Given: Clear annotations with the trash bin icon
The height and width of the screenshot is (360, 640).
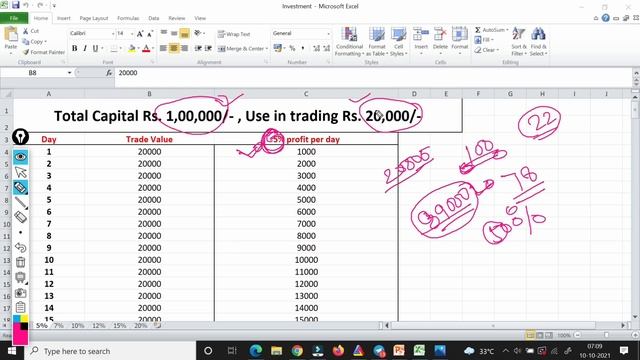Looking at the screenshot, I should (x=20, y=262).
